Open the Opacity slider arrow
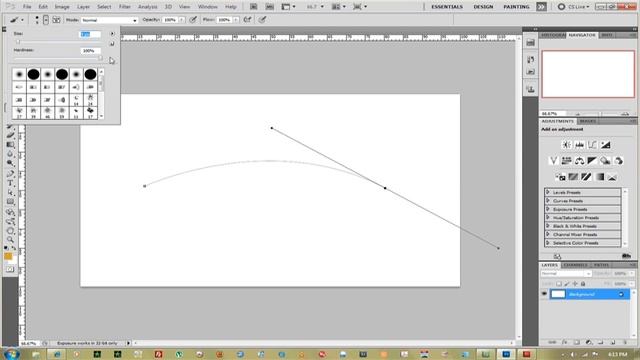This screenshot has height=360, width=640. (x=182, y=20)
